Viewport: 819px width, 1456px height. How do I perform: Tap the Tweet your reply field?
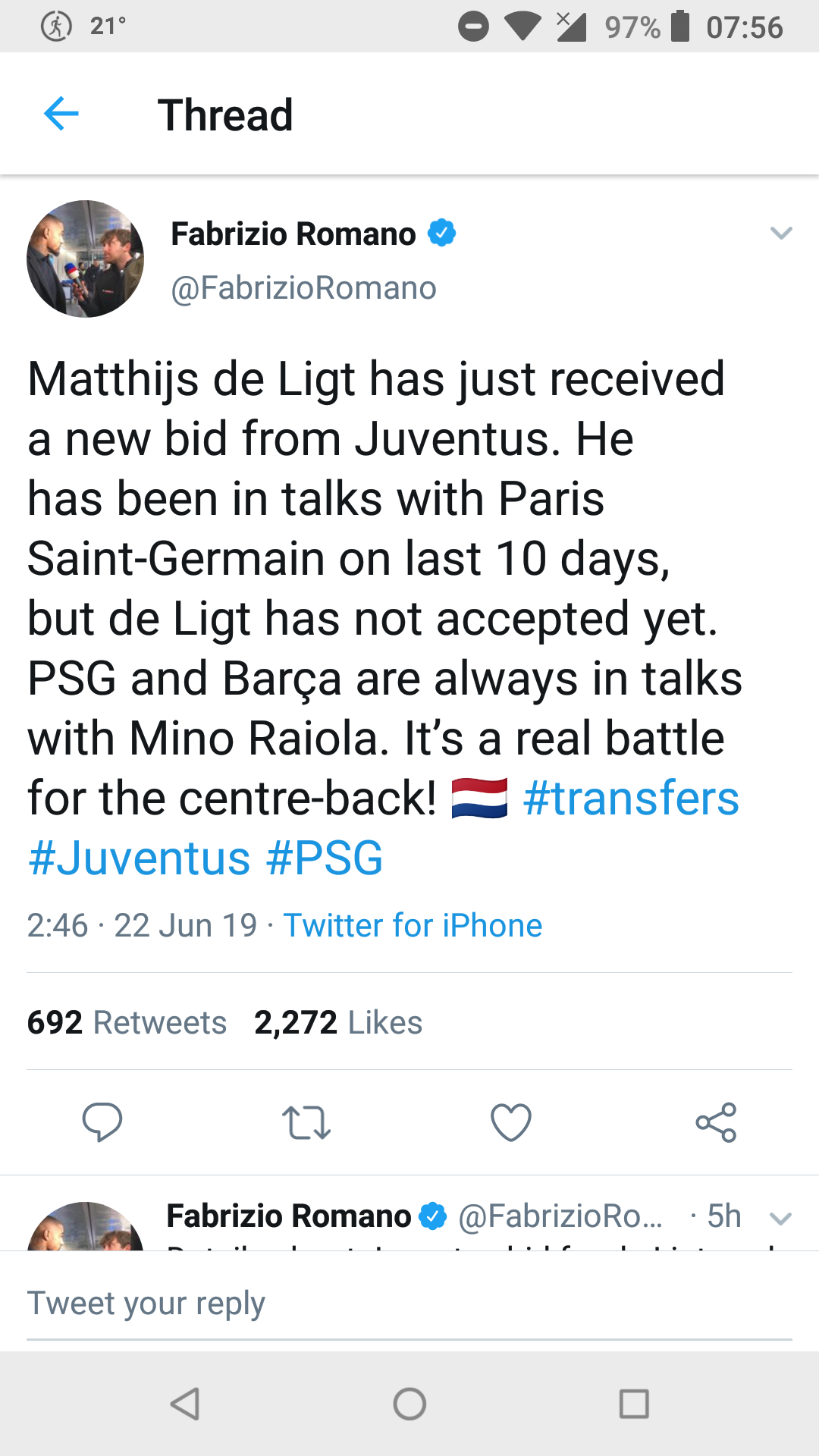pyautogui.click(x=409, y=1304)
